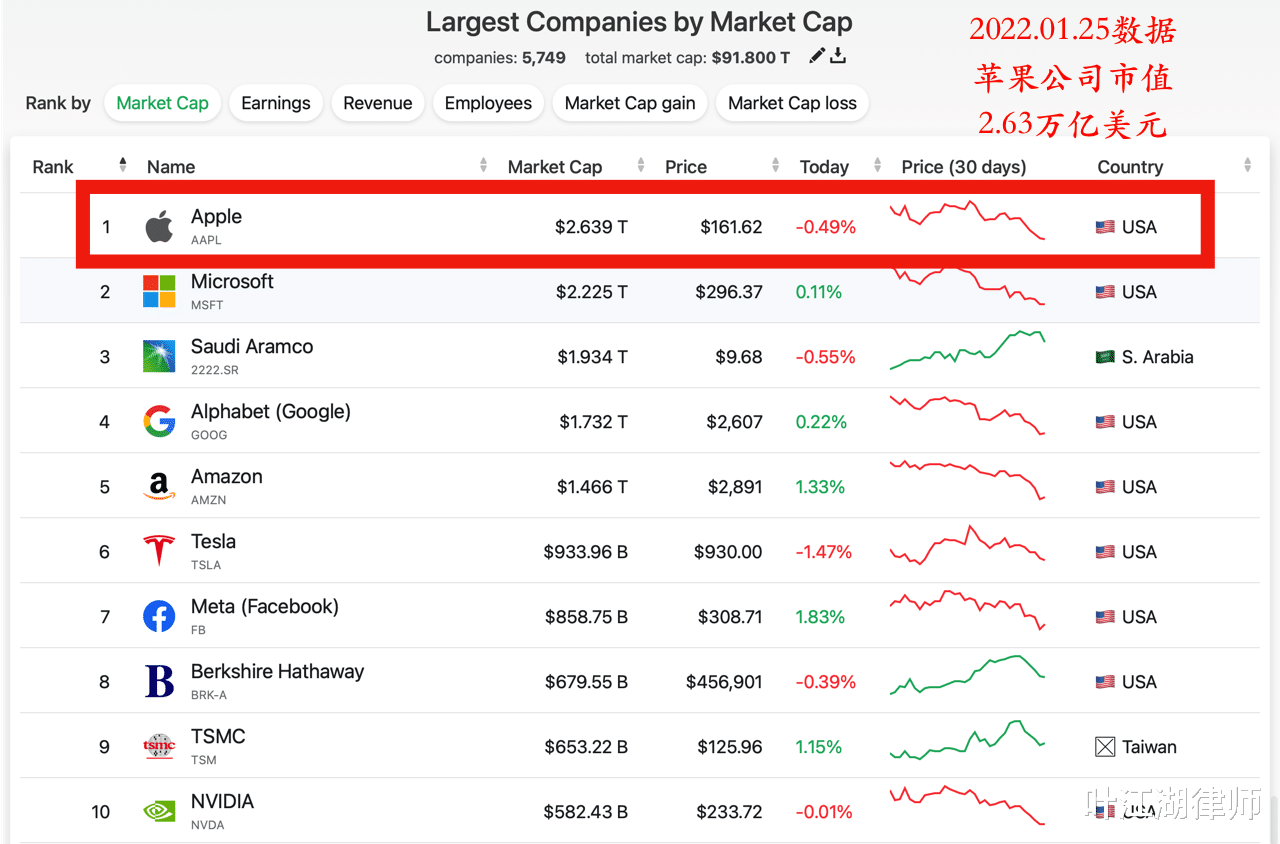Sort by the Rank column arrows
This screenshot has width=1280, height=844.
123,165
